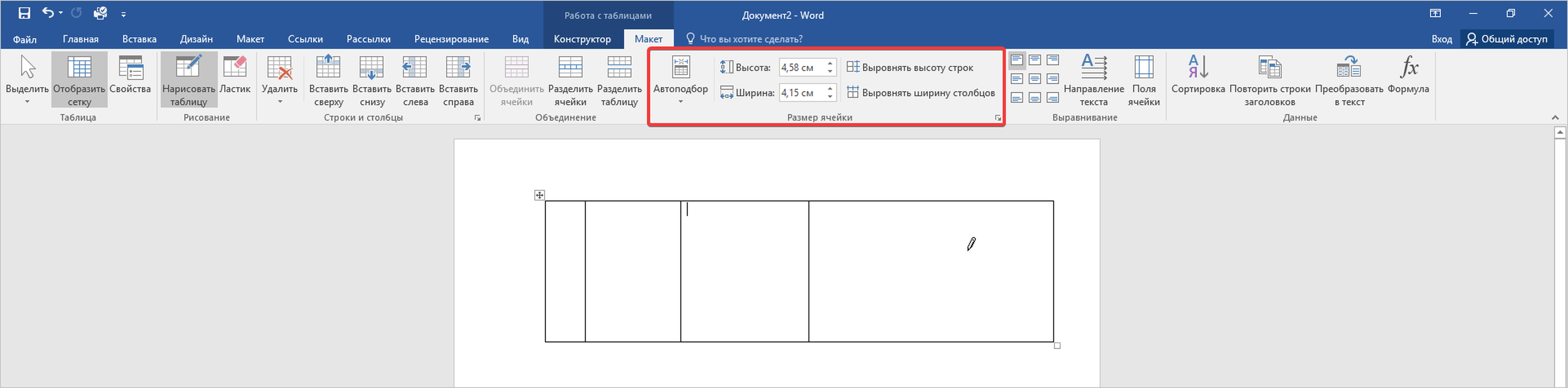Click the Save icon in quick access toolbar

[x=24, y=13]
